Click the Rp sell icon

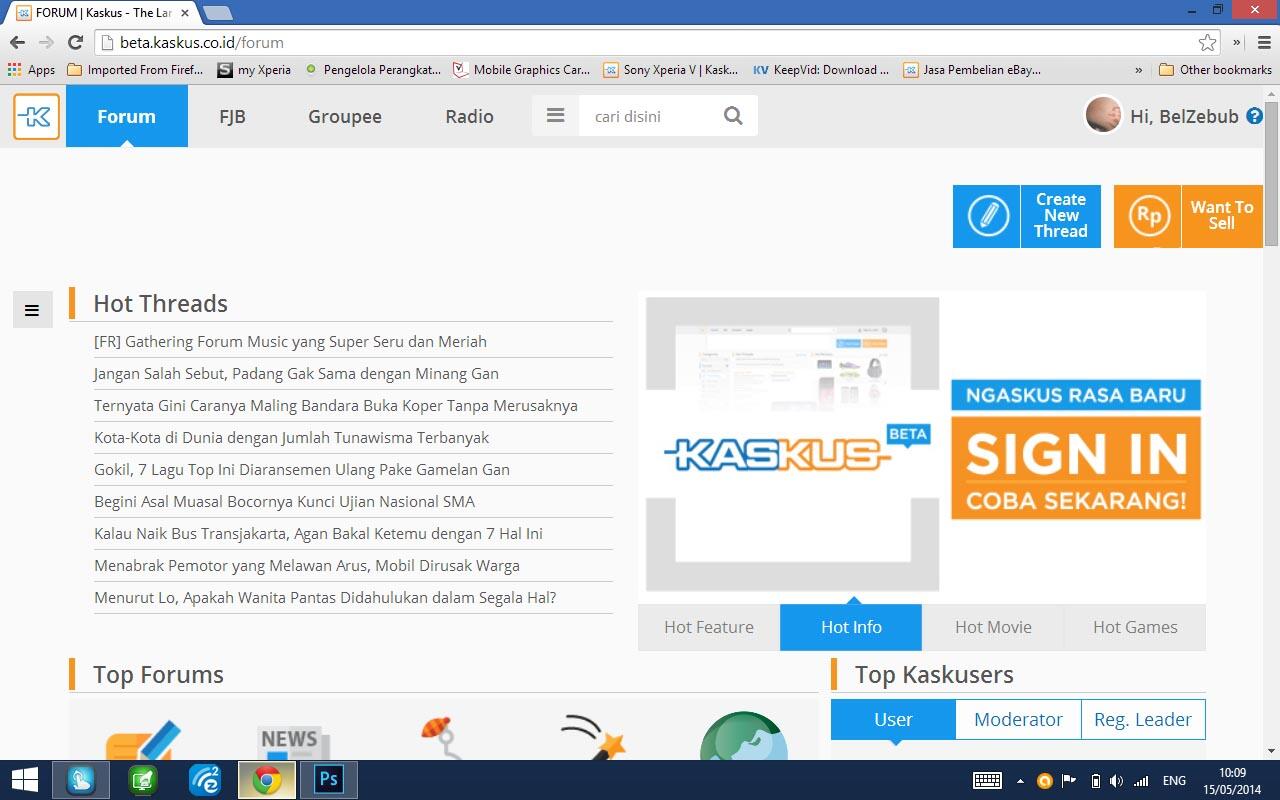point(1148,216)
